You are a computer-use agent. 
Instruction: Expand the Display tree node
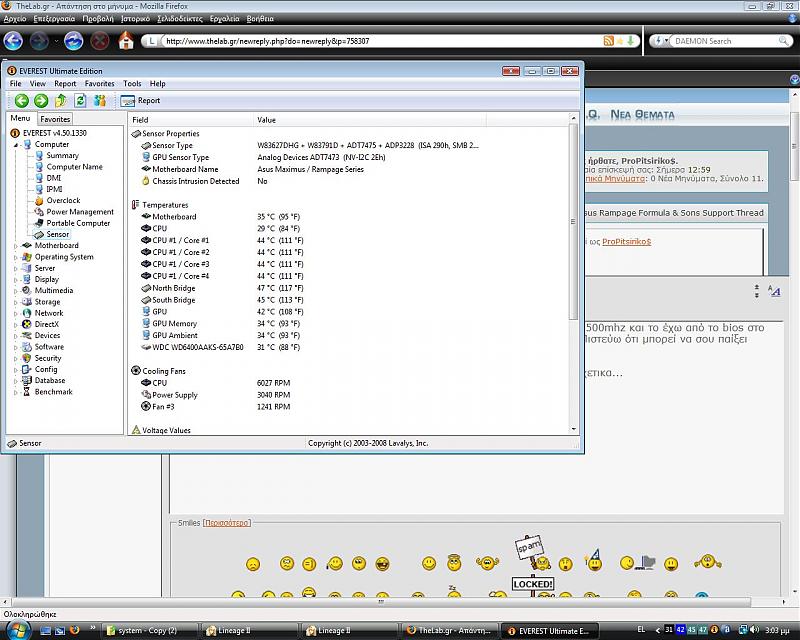pyautogui.click(x=15, y=280)
